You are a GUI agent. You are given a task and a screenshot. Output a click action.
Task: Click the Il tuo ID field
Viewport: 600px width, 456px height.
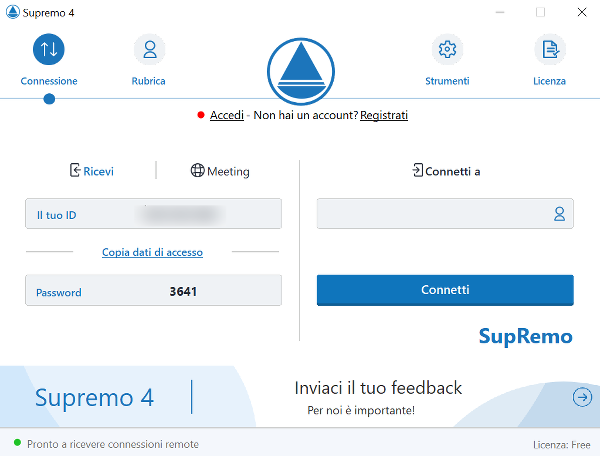click(153, 213)
